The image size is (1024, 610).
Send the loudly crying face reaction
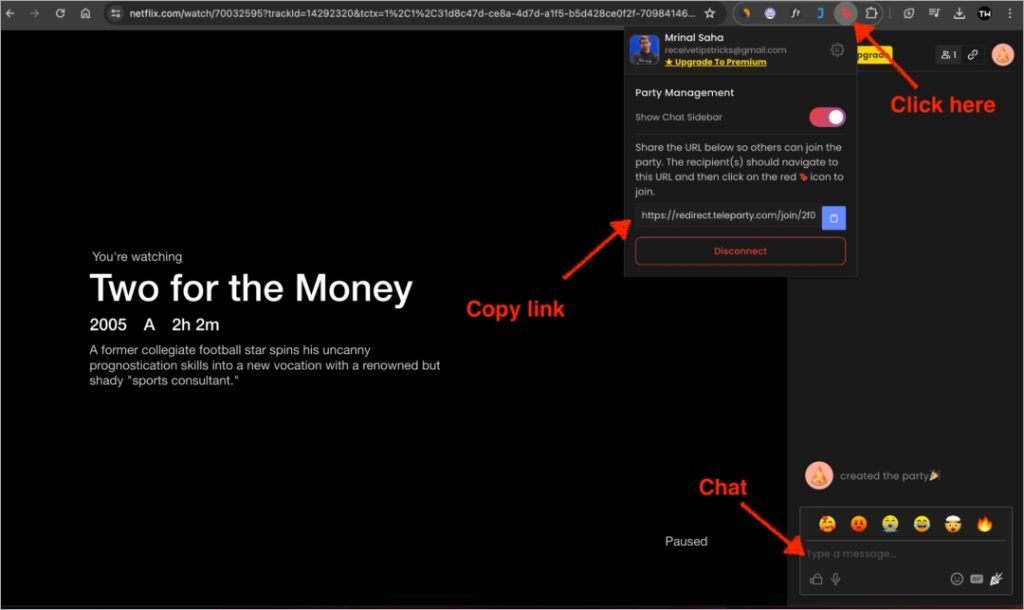(890, 524)
